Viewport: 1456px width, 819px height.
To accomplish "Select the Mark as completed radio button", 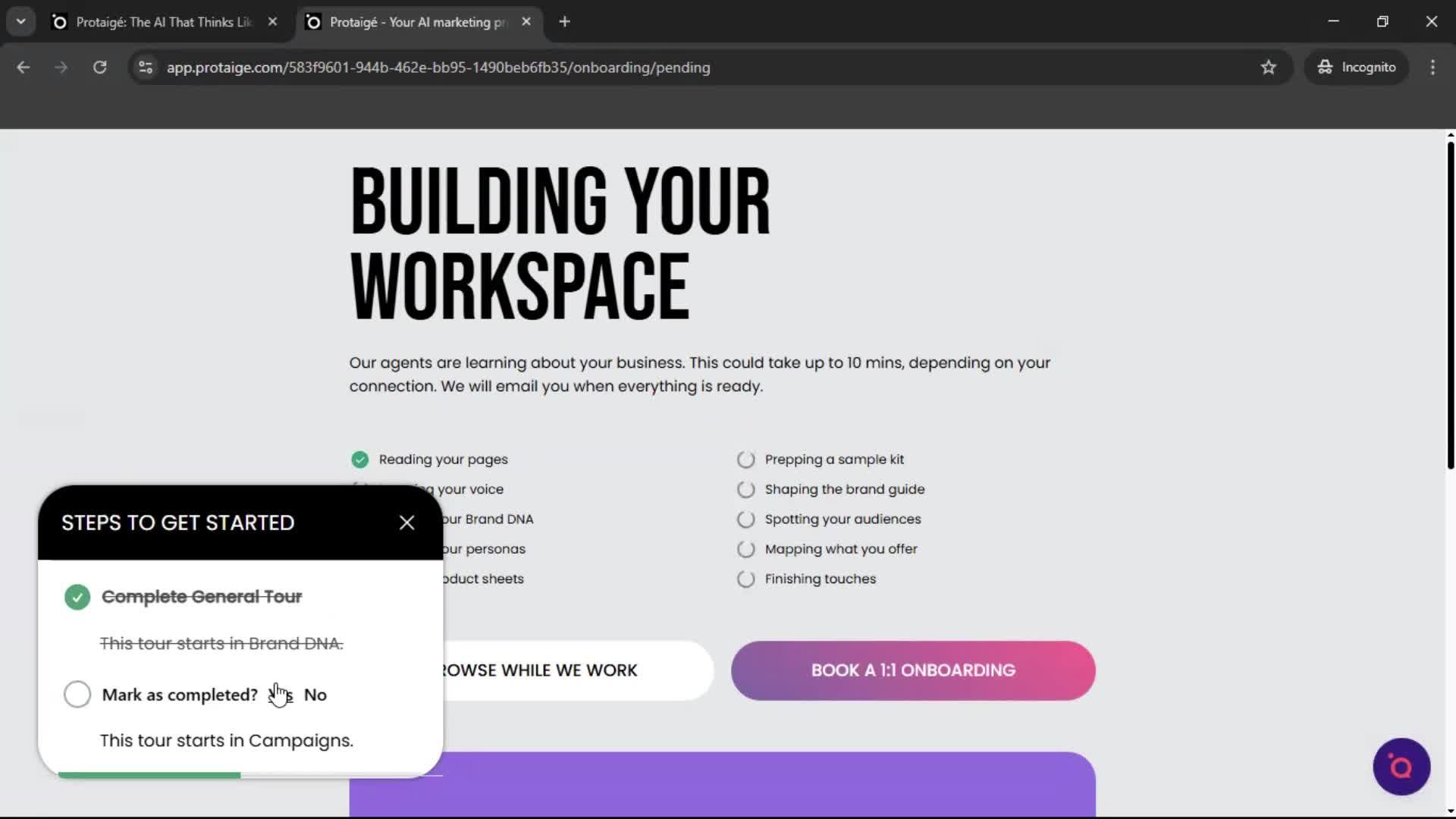I will tap(77, 694).
